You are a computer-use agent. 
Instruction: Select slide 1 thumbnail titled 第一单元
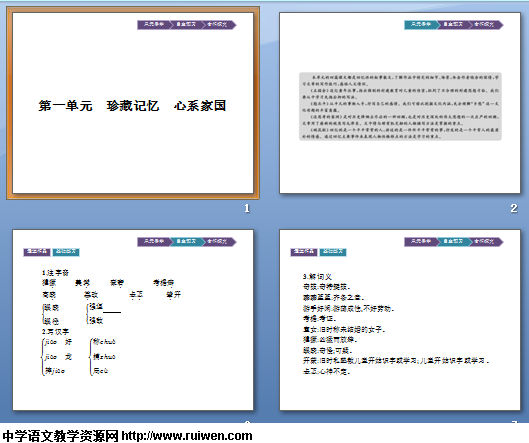(133, 103)
